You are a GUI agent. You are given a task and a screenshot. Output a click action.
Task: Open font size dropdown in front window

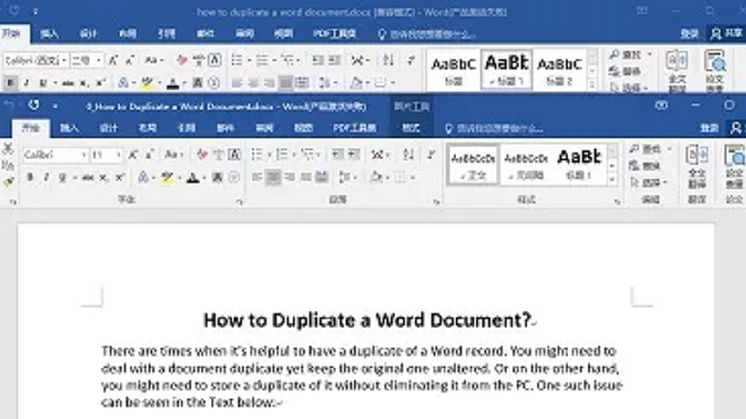coord(118,155)
